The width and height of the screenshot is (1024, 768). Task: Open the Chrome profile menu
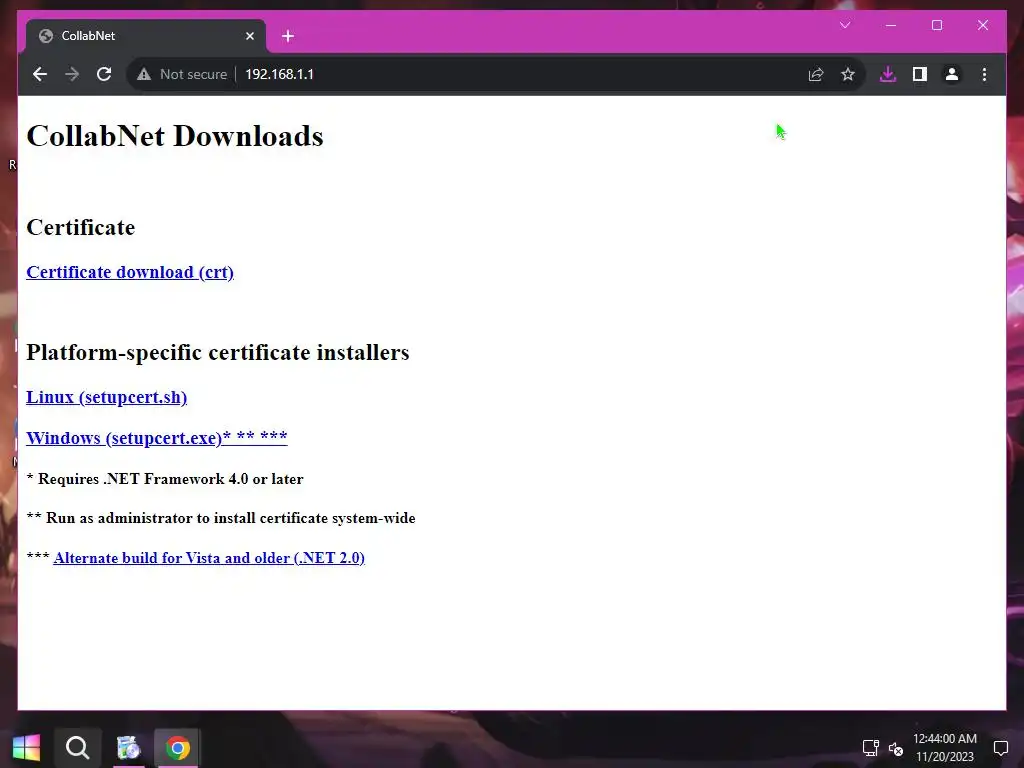coord(952,74)
